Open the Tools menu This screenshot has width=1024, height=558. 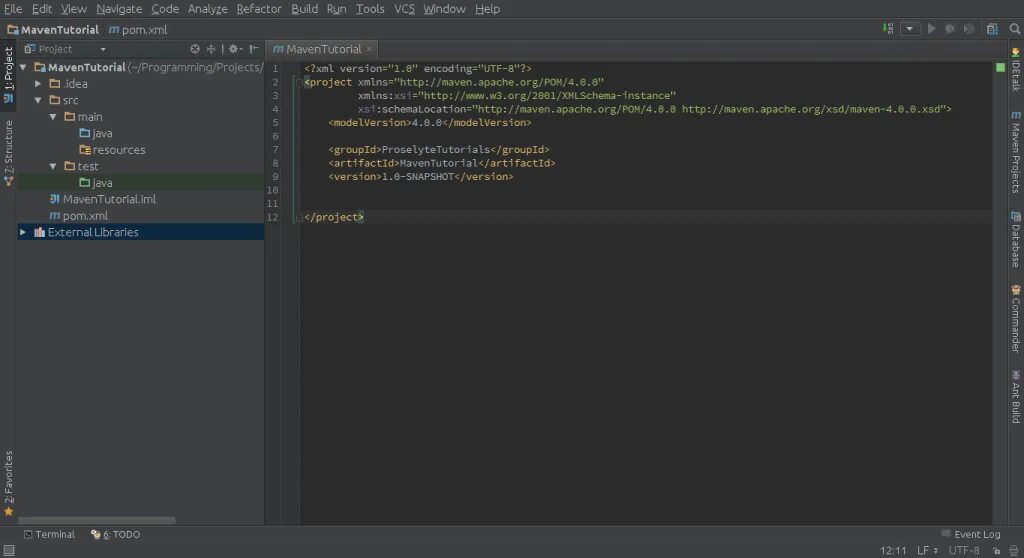tap(370, 9)
